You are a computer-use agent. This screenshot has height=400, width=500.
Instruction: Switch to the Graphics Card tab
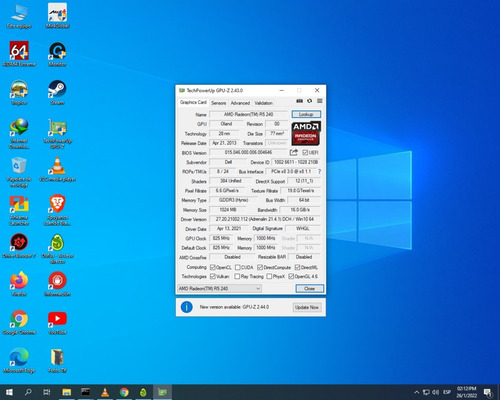click(x=193, y=102)
